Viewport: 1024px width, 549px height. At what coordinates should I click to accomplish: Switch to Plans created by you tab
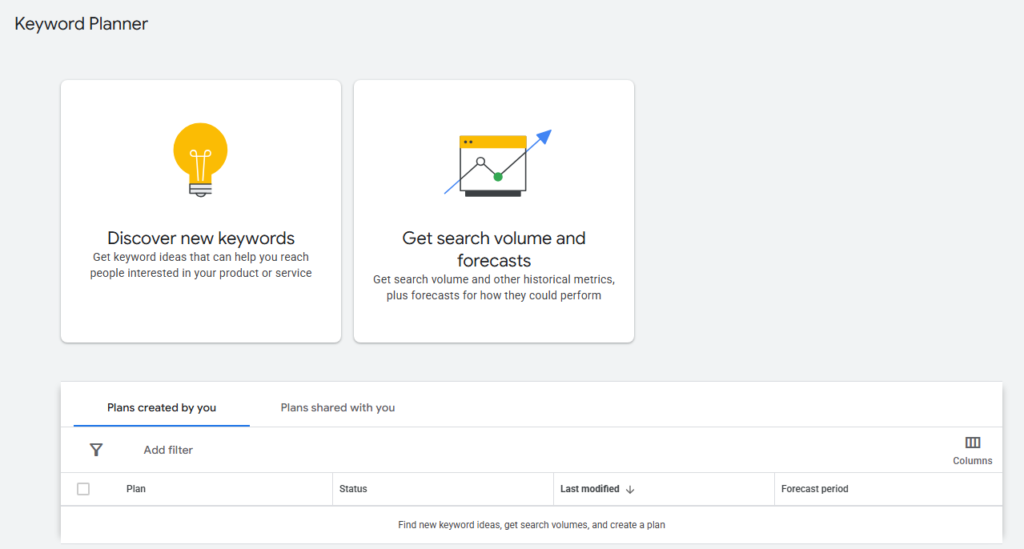coord(161,407)
